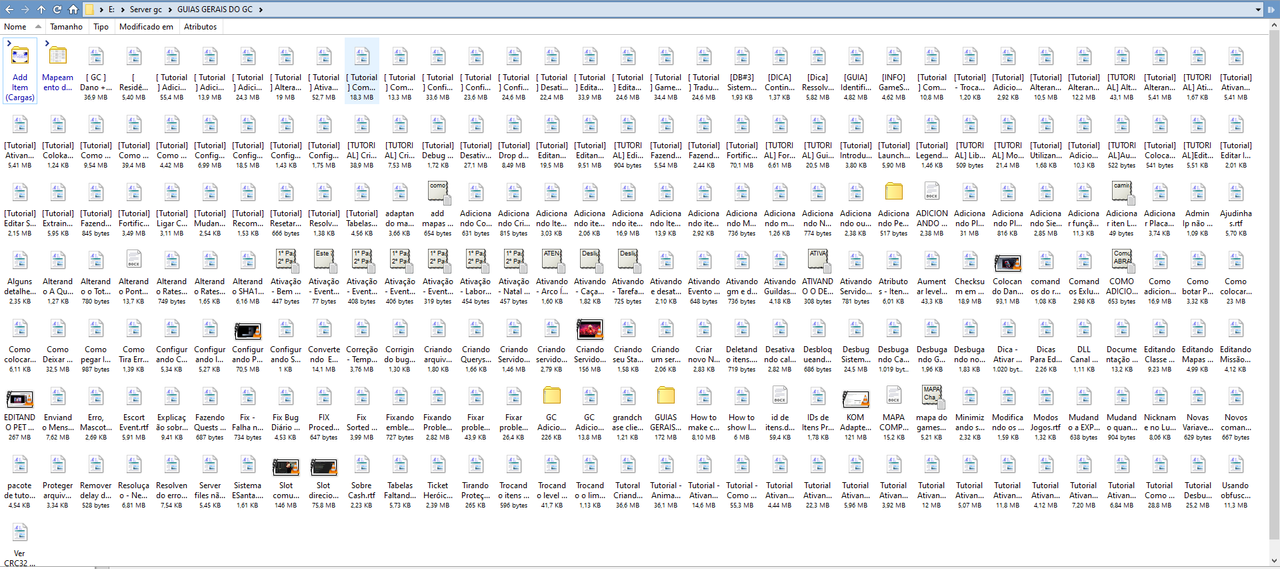Select the 'Sobre Cash.rtf' file
This screenshot has width=1280, height=569.
362,478
